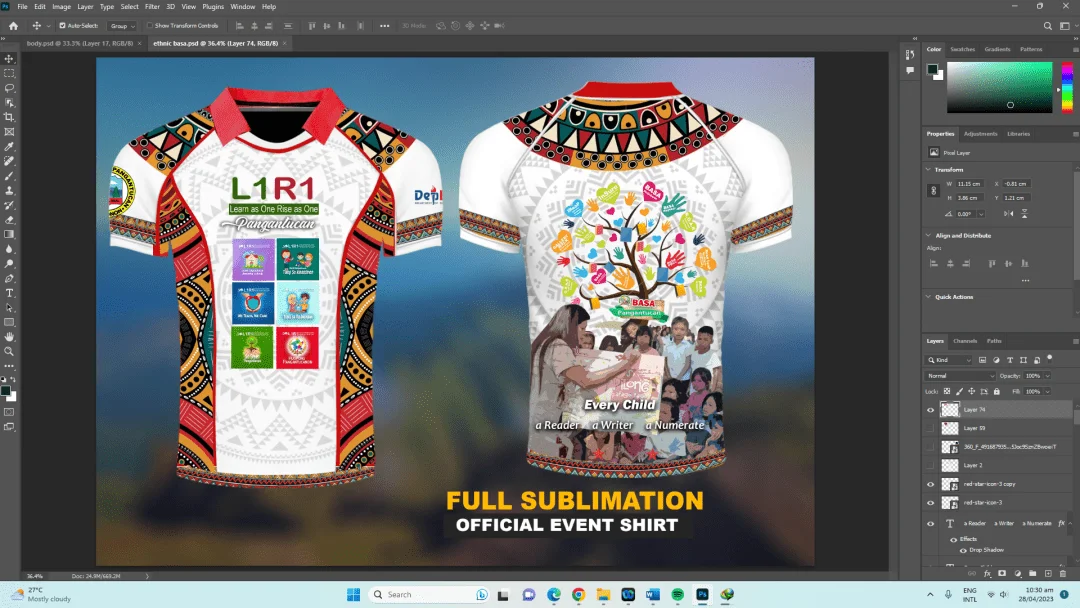Hide the red-star-icon-3 layer
This screenshot has height=608, width=1080.
931,503
